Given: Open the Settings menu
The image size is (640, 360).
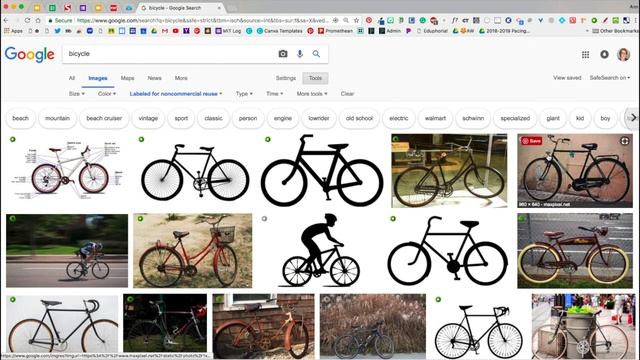Looking at the screenshot, I should pos(286,78).
